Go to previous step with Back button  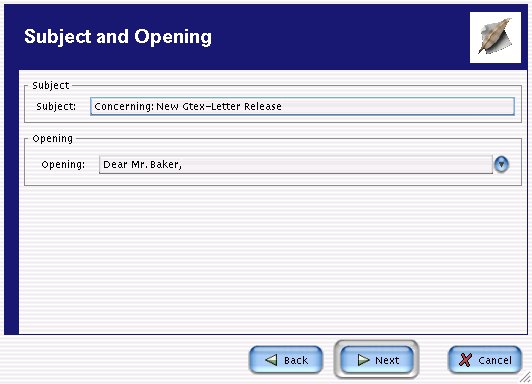click(x=286, y=360)
